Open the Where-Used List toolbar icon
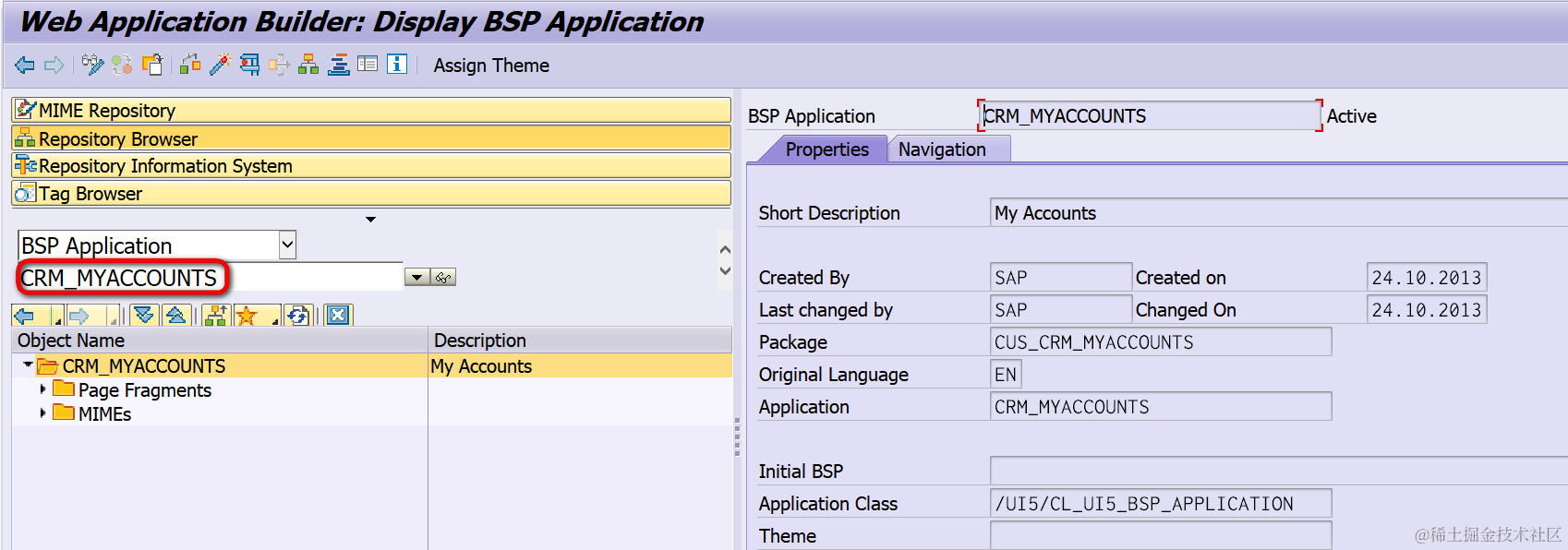Screen dimensions: 1568x550 click(x=249, y=65)
